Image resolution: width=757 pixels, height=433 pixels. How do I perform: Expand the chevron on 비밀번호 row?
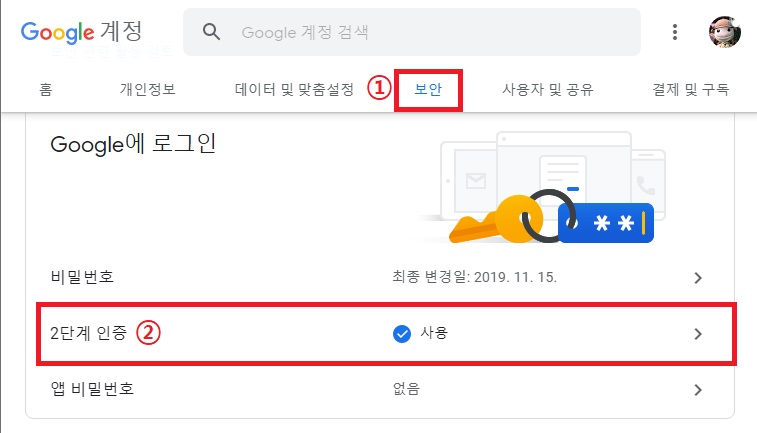698,278
